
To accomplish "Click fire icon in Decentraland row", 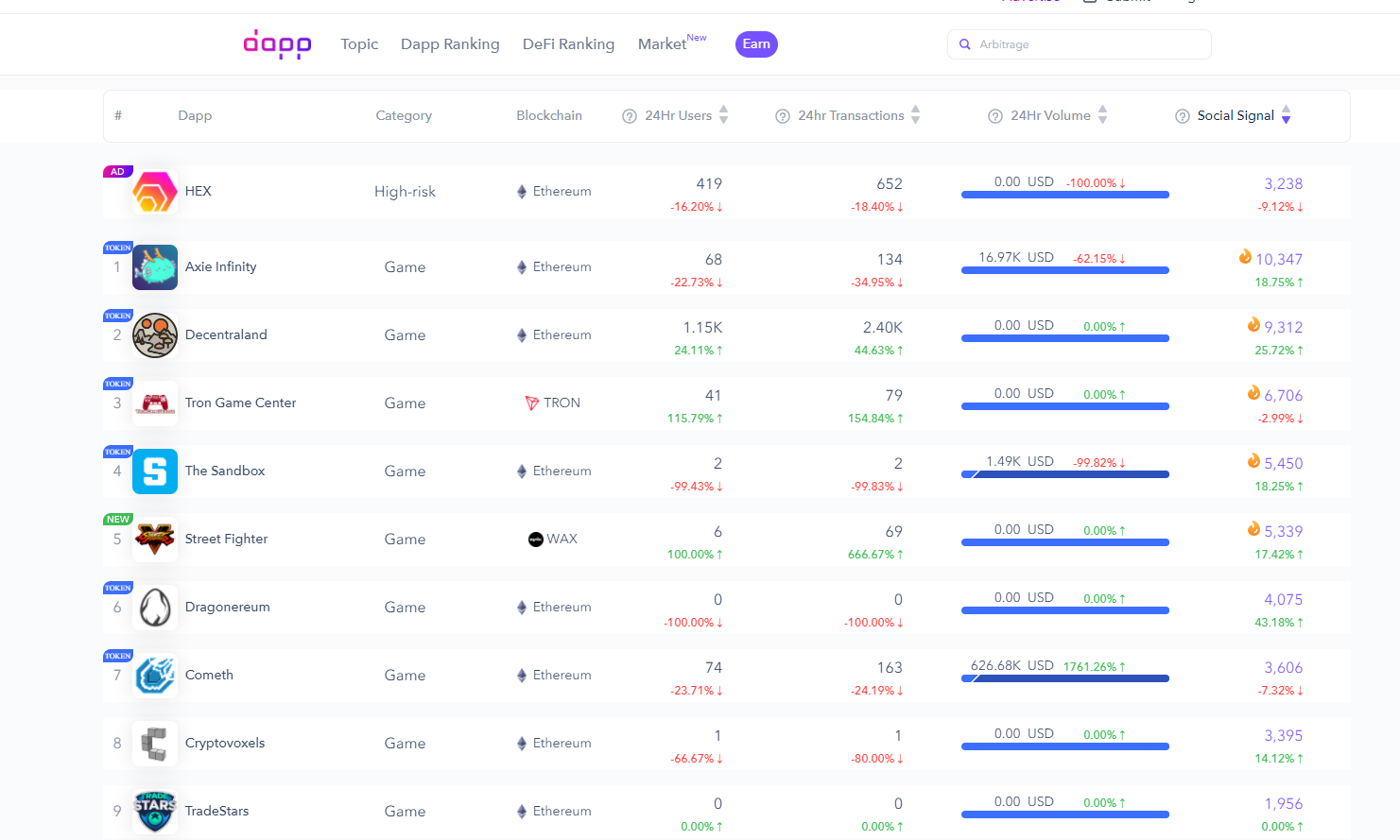I will (x=1253, y=325).
